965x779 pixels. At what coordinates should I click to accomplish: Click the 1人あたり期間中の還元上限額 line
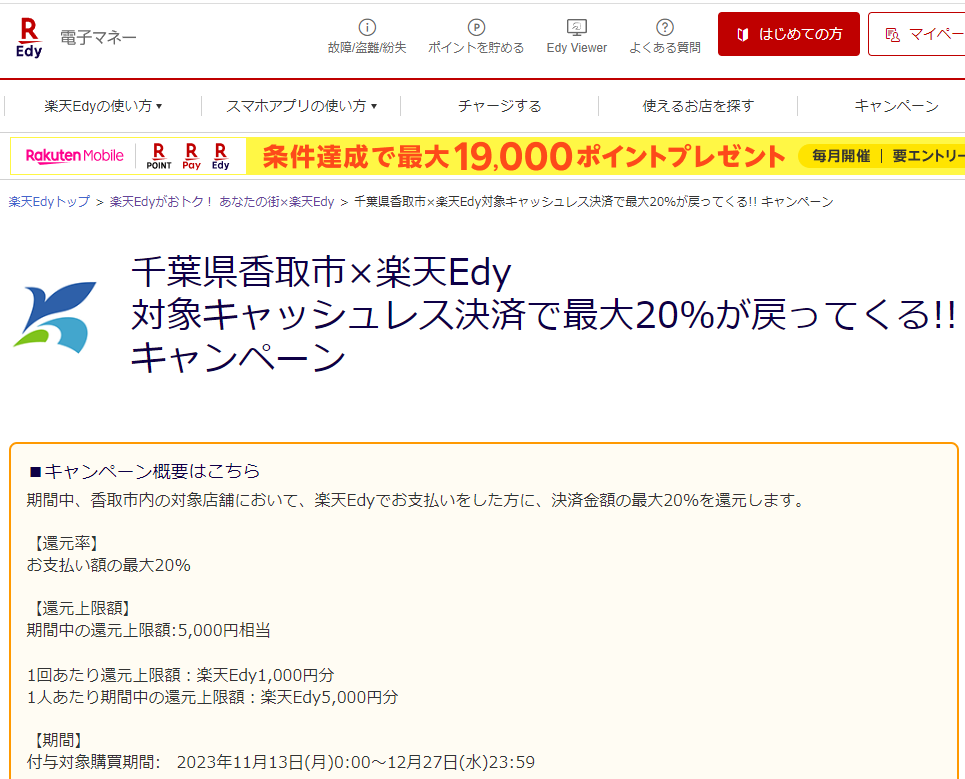click(x=212, y=697)
